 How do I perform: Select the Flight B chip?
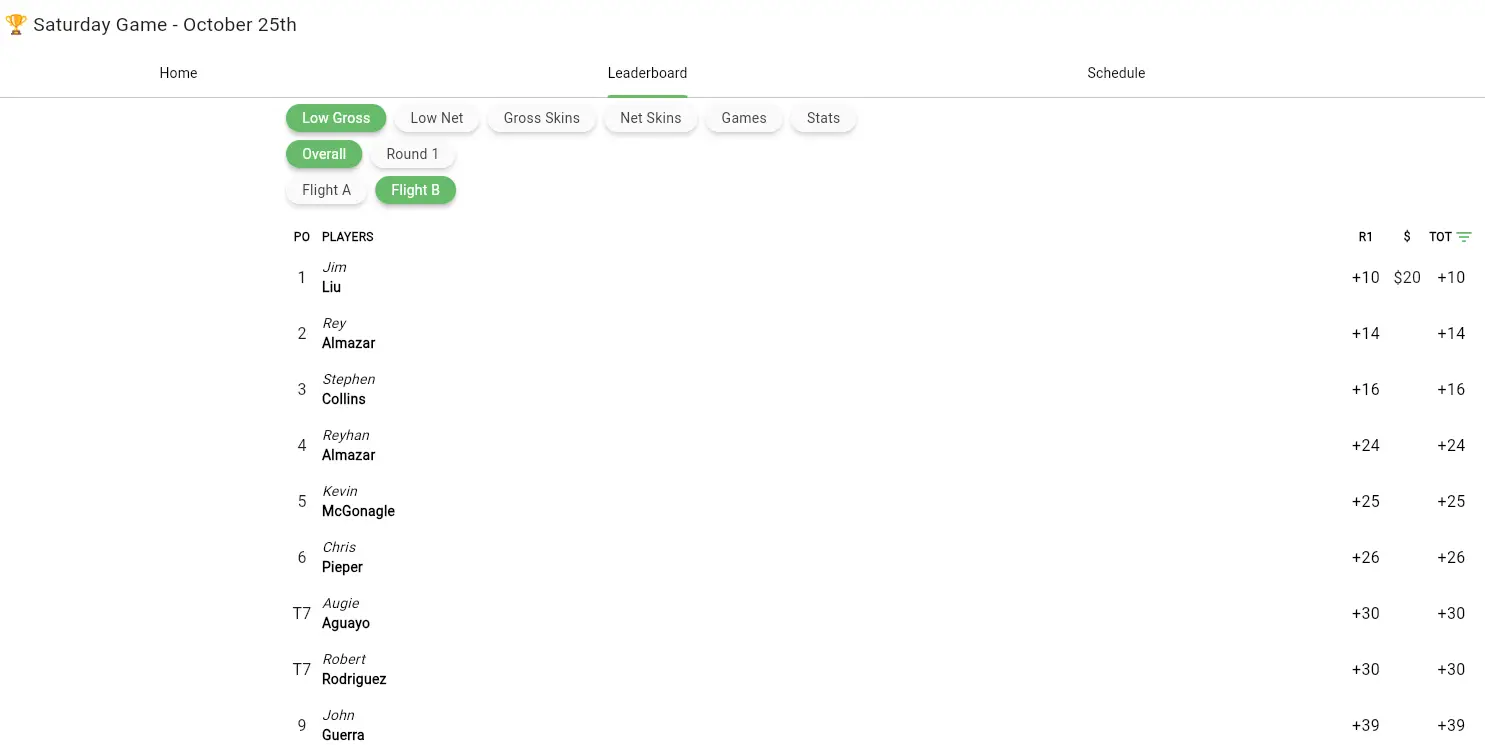click(x=415, y=190)
